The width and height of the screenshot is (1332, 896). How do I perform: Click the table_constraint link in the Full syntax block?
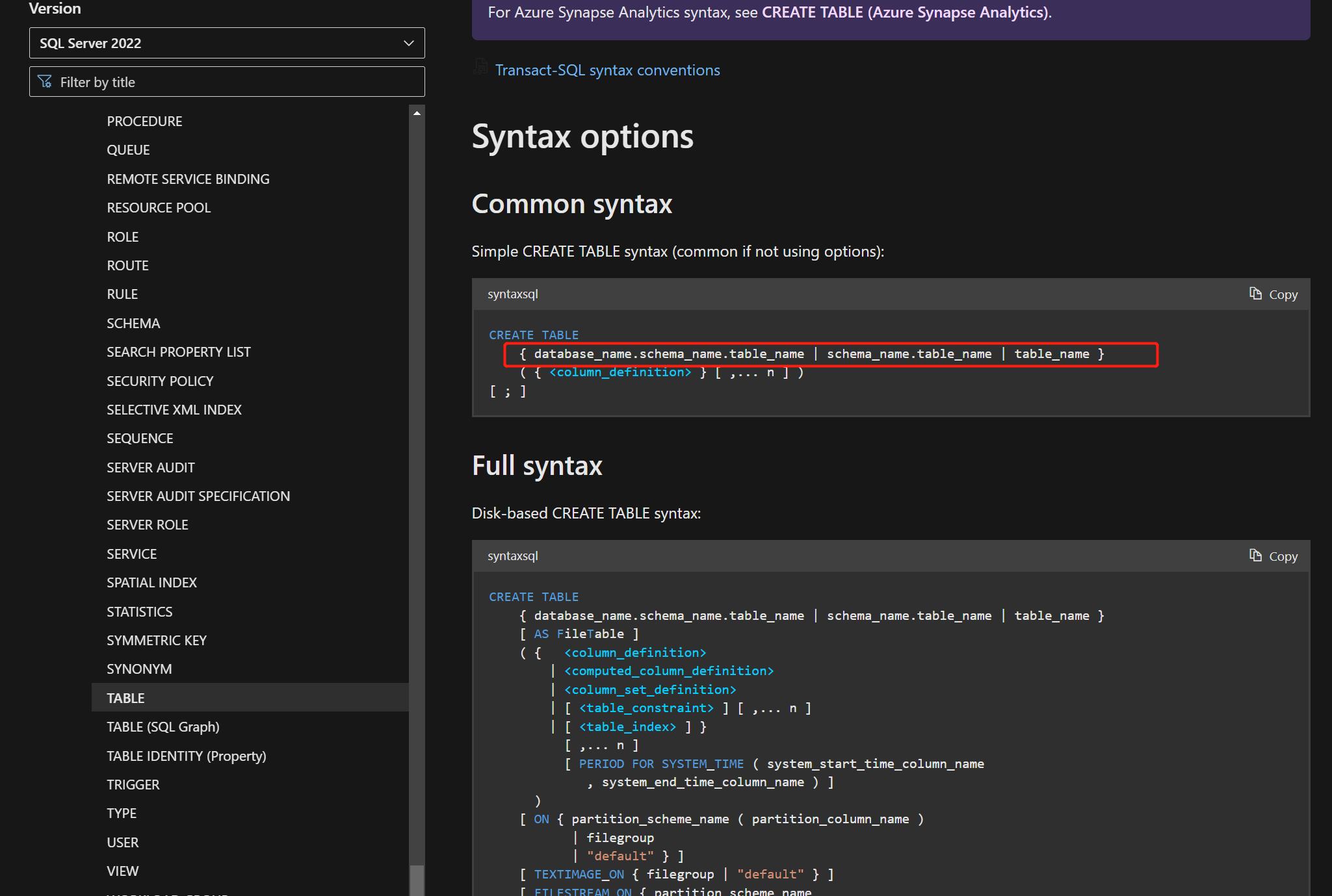click(x=646, y=708)
